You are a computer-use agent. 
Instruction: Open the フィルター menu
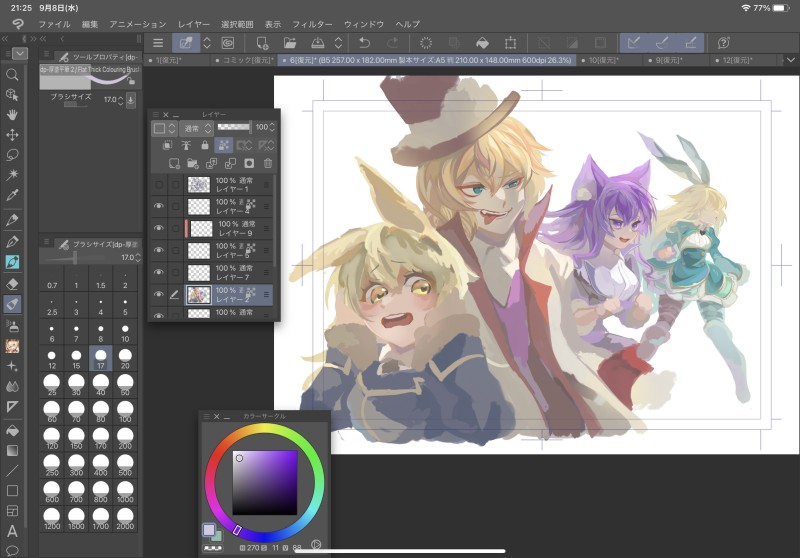coord(312,24)
